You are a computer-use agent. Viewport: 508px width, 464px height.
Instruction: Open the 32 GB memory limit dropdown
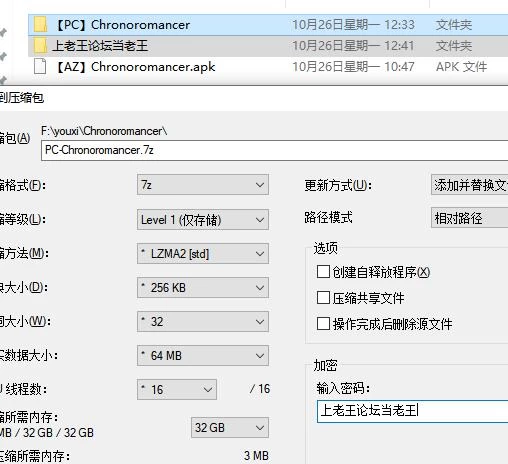coord(230,428)
